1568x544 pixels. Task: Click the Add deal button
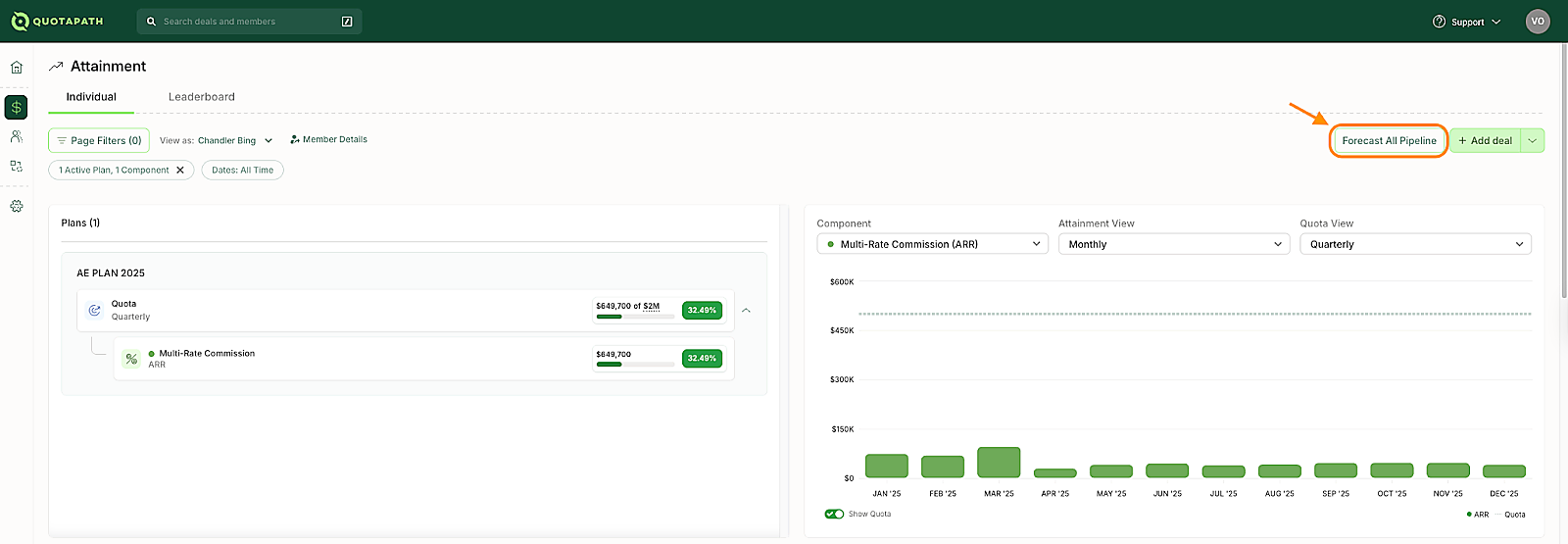[1486, 140]
